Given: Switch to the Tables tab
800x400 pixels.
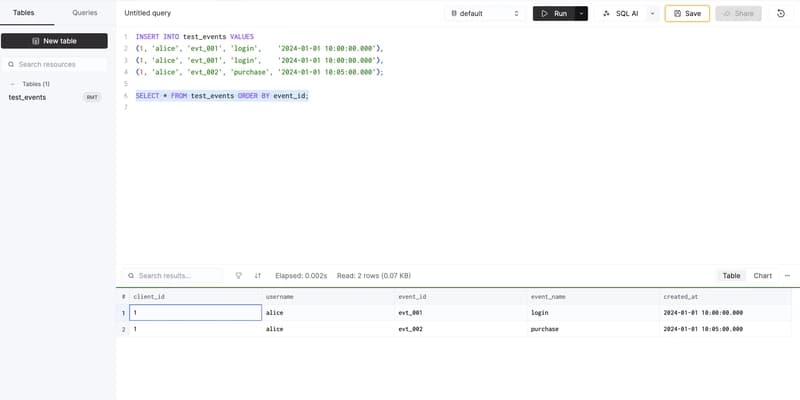Looking at the screenshot, I should coord(23,13).
